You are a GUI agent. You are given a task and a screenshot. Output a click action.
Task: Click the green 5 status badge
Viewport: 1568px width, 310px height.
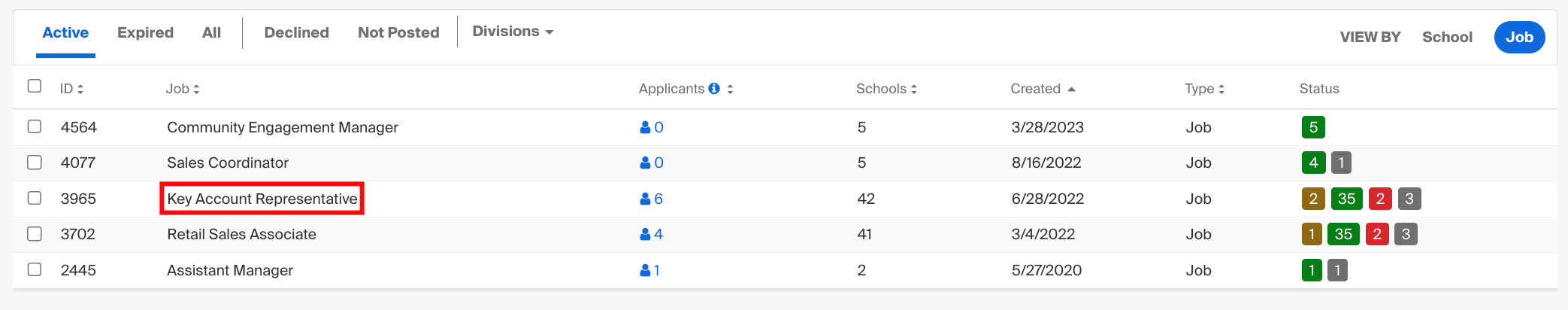pyautogui.click(x=1313, y=127)
